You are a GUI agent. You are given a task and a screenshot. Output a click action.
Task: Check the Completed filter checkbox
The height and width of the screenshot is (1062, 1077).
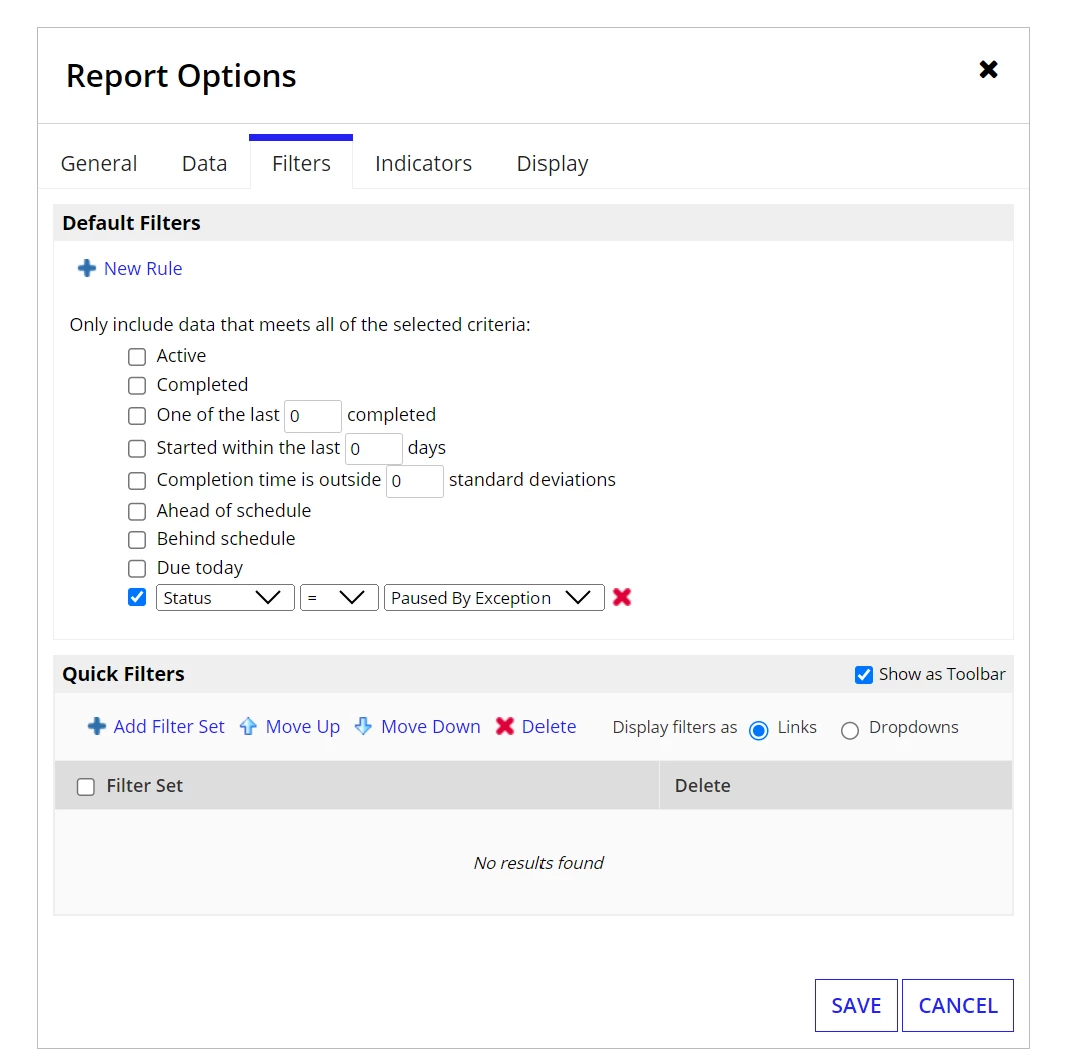[x=137, y=385]
